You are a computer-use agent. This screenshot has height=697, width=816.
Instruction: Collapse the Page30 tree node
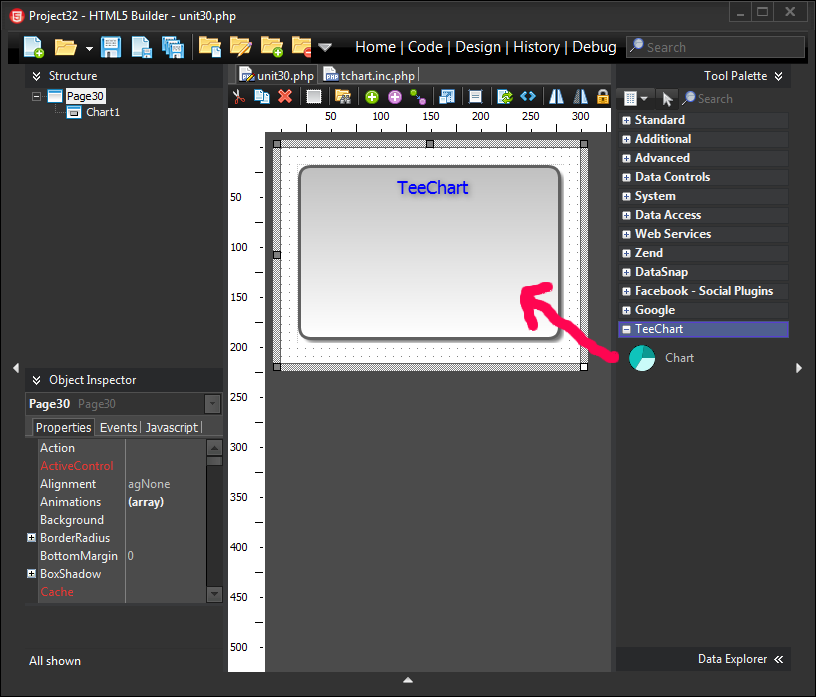36,96
